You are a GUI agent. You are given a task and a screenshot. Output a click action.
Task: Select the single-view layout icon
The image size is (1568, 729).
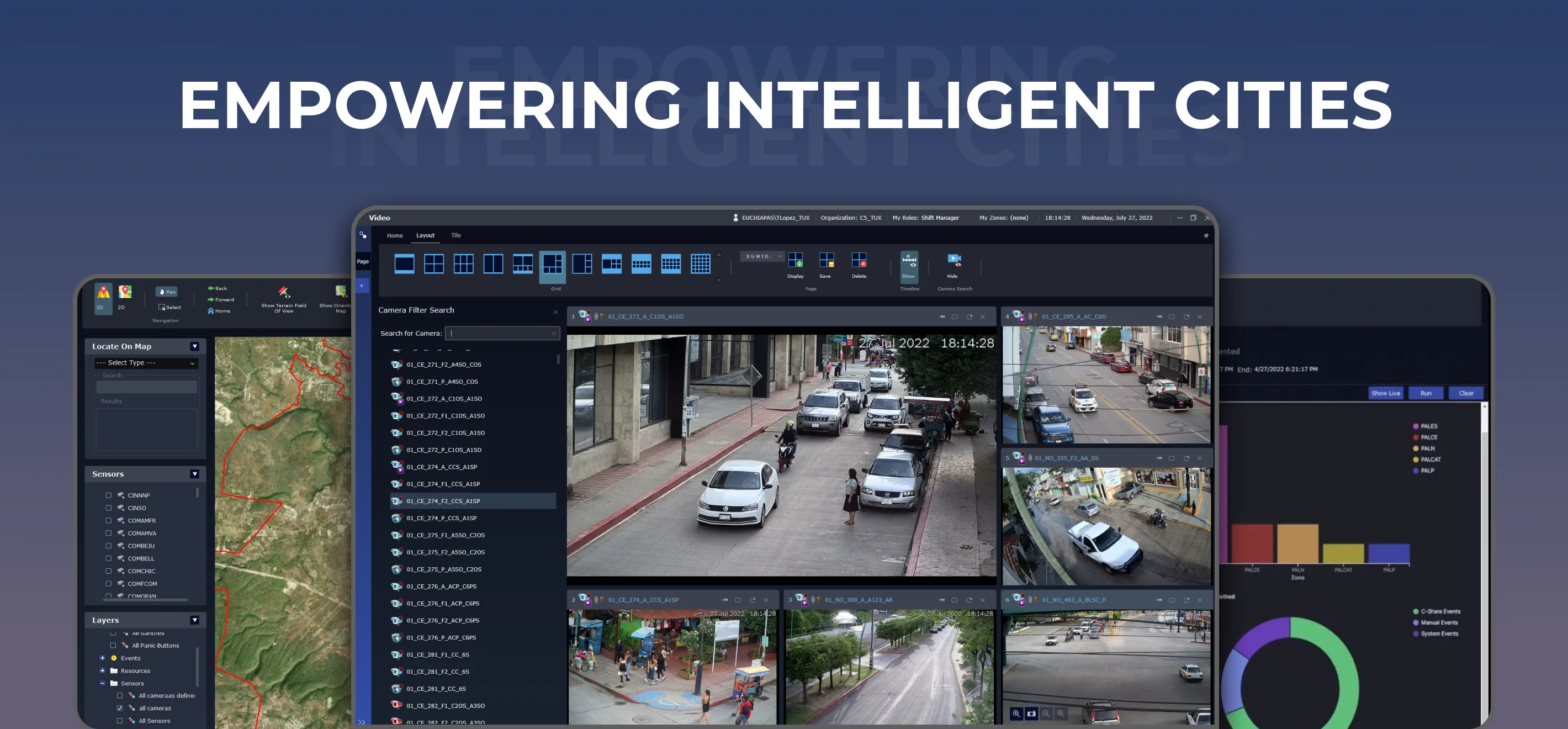click(404, 263)
